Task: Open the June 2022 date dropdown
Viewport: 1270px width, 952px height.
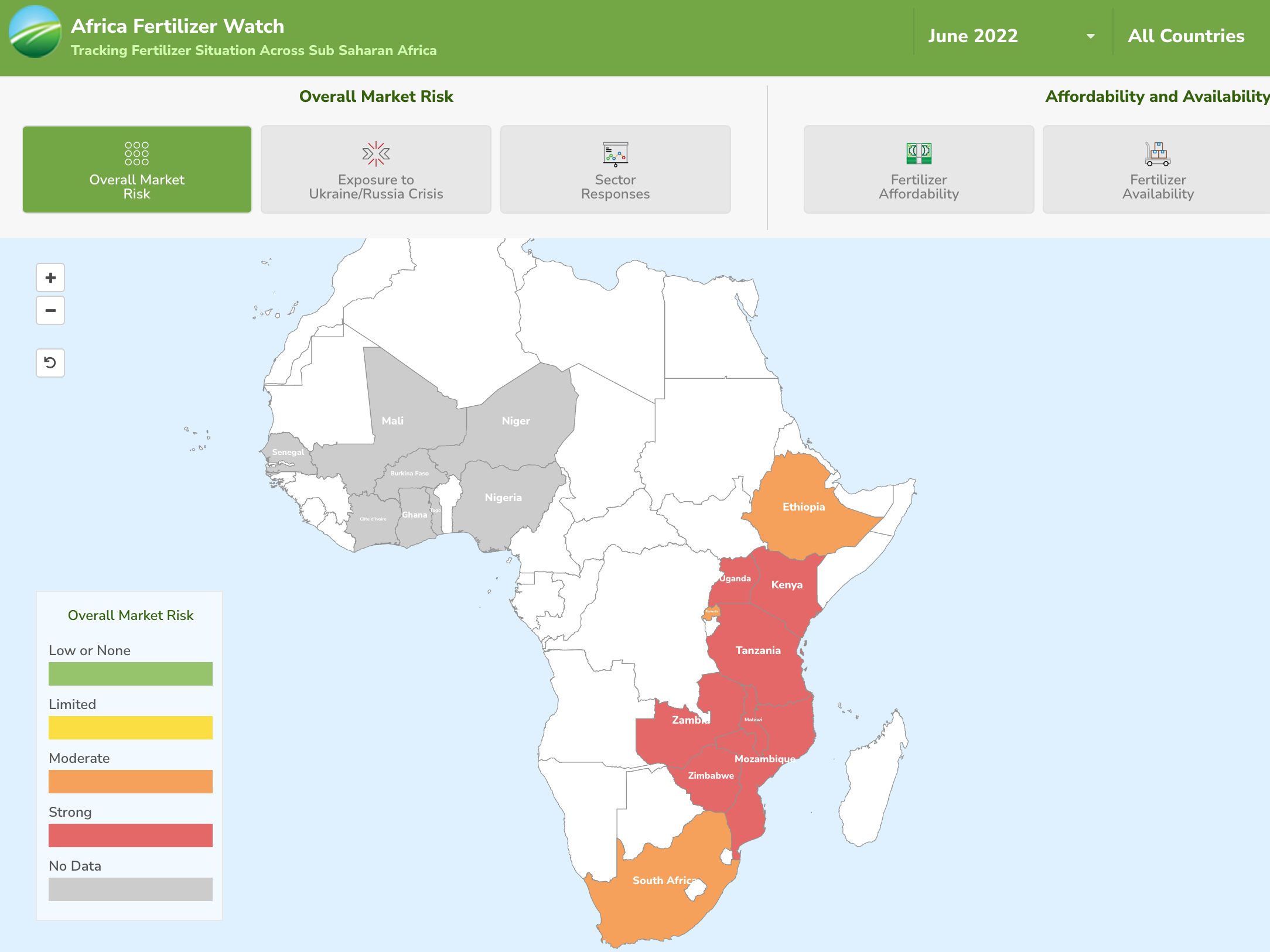Action: [x=974, y=36]
